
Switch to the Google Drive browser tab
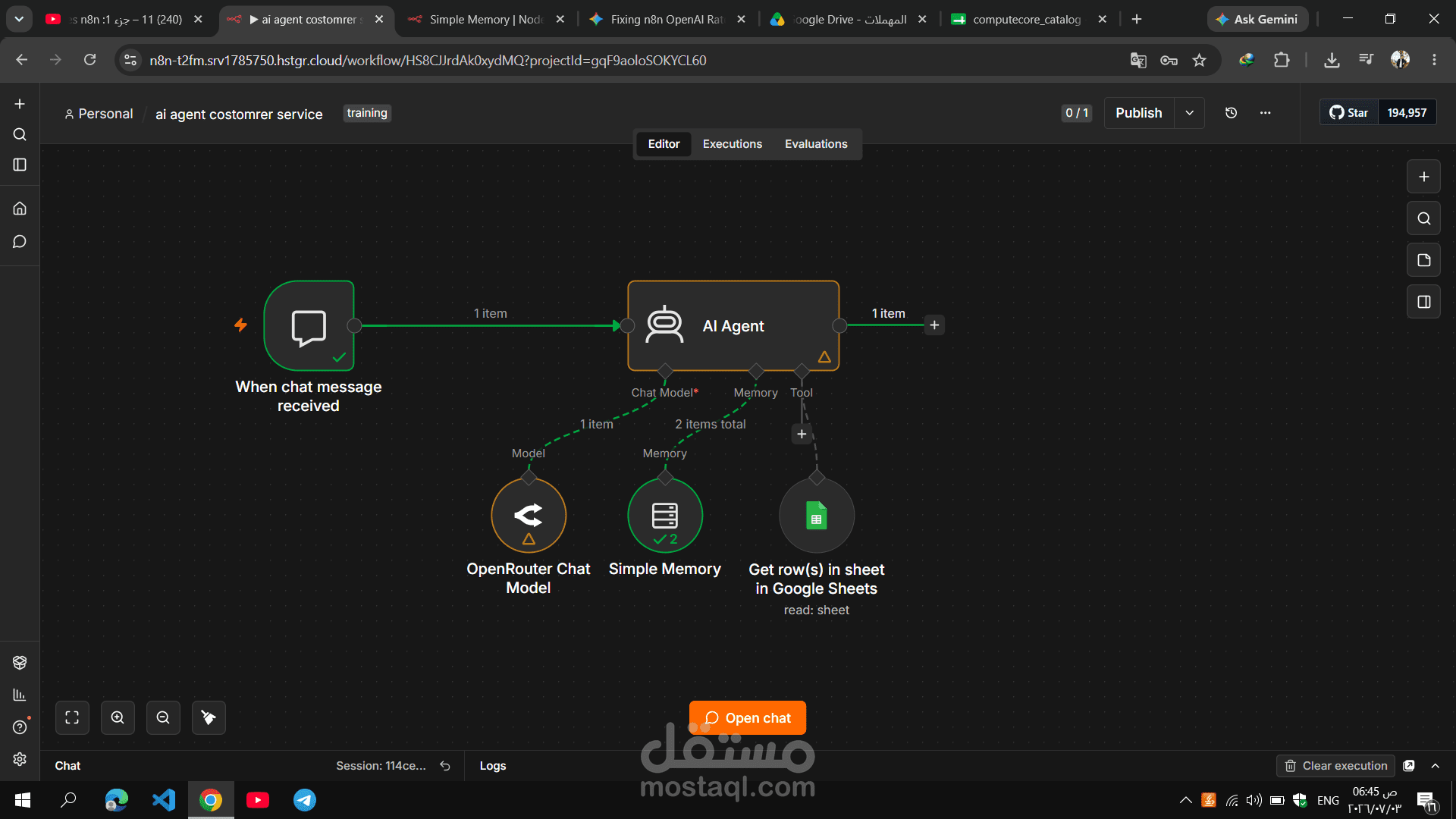coord(849,19)
